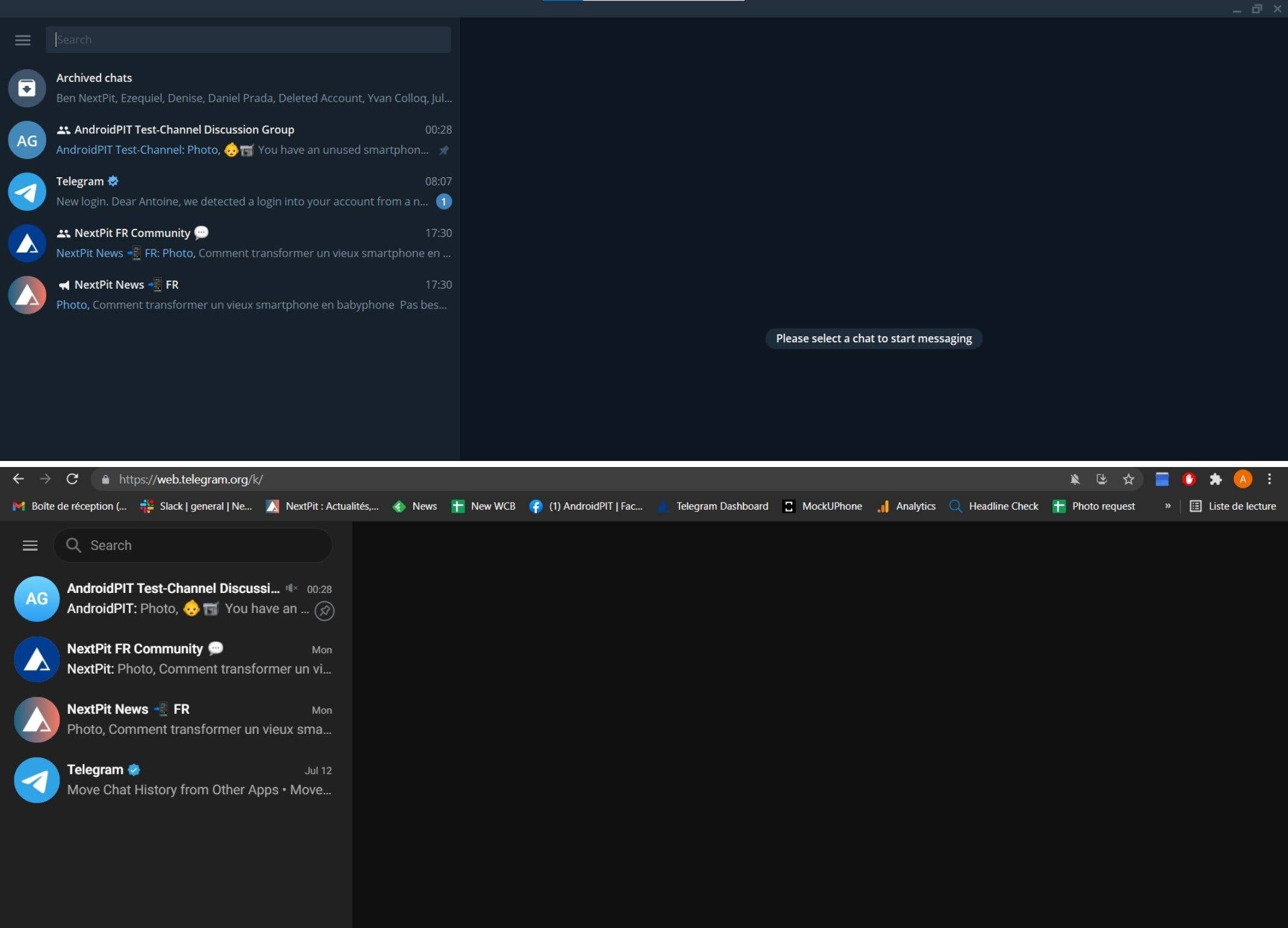
Task: Bookmark the page with the star icon
Action: (1129, 479)
